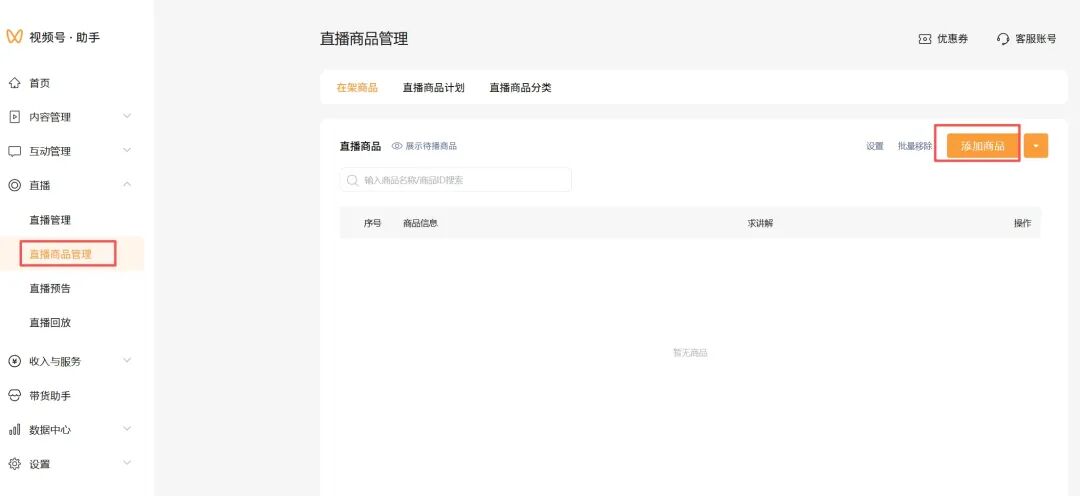Click the 设置 gear icon in sidebar

click(14, 464)
